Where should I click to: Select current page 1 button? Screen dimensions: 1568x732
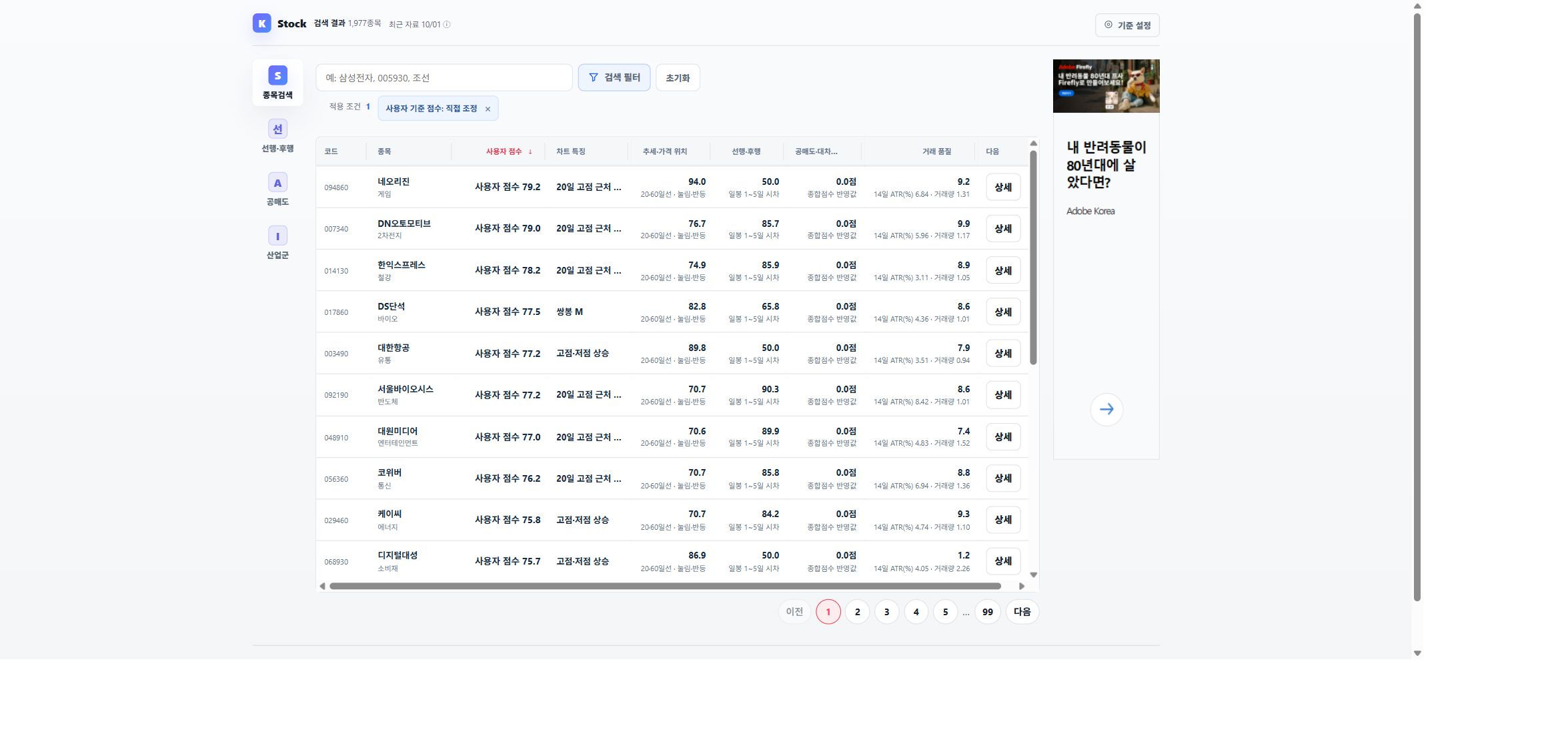tap(828, 612)
